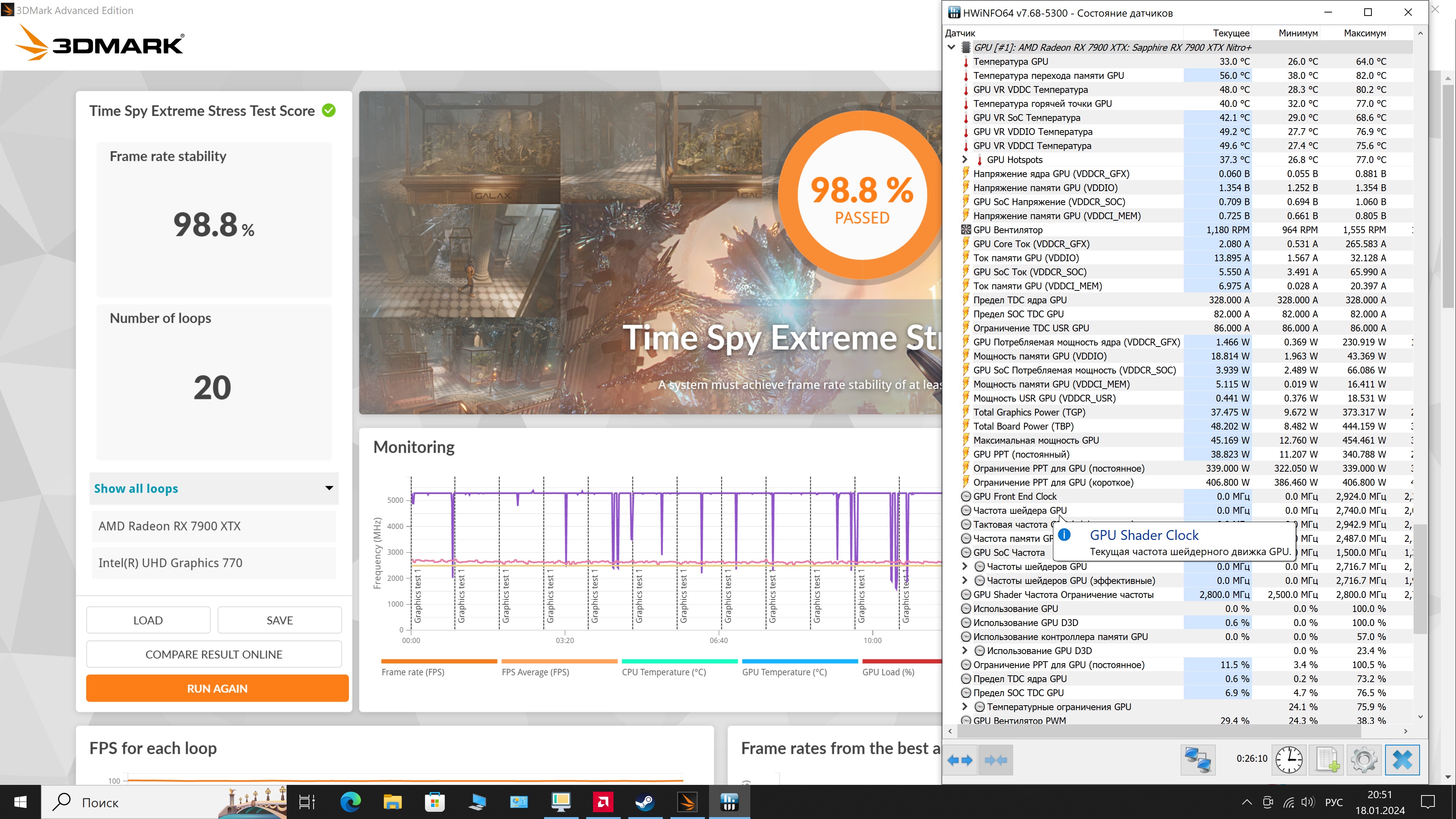This screenshot has width=1456, height=819.
Task: Reset sensor min/max with clock icon
Action: point(1289,759)
